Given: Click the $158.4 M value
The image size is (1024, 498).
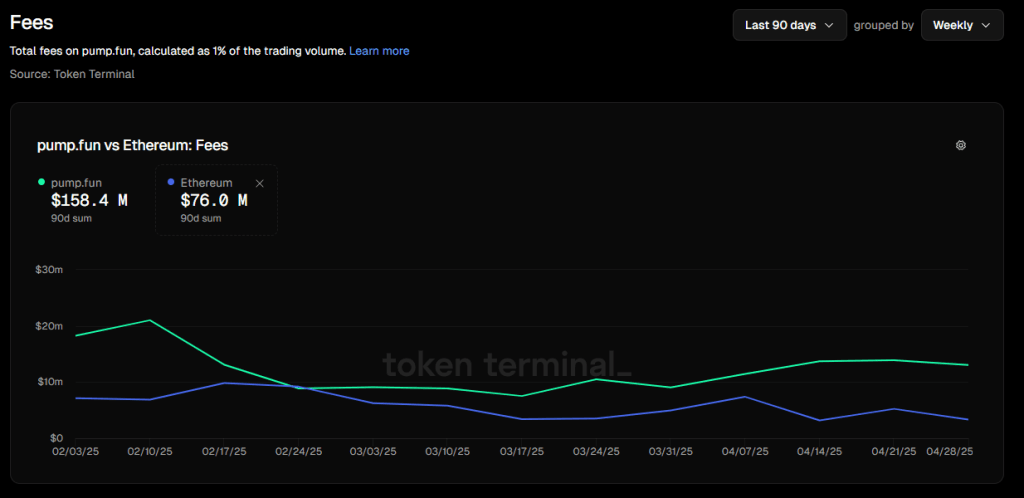Looking at the screenshot, I should pyautogui.click(x=89, y=200).
